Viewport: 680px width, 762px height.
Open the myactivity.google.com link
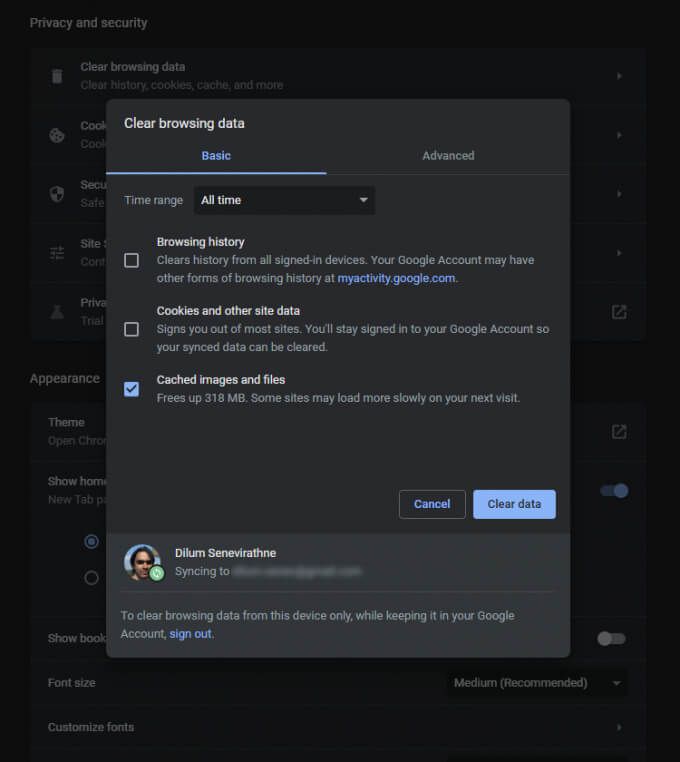(x=396, y=278)
